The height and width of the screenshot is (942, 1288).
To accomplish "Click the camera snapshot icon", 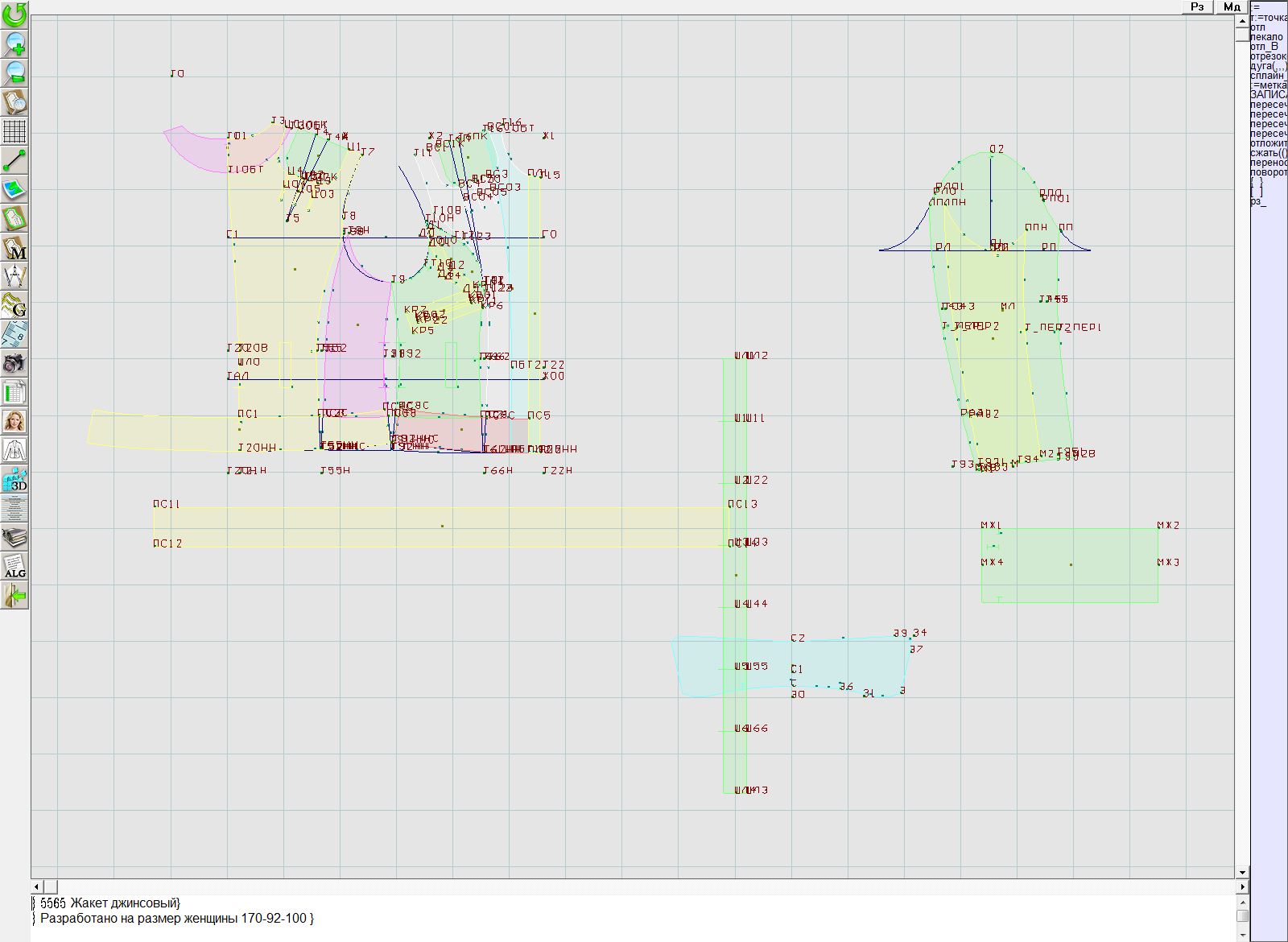I will click(x=14, y=364).
